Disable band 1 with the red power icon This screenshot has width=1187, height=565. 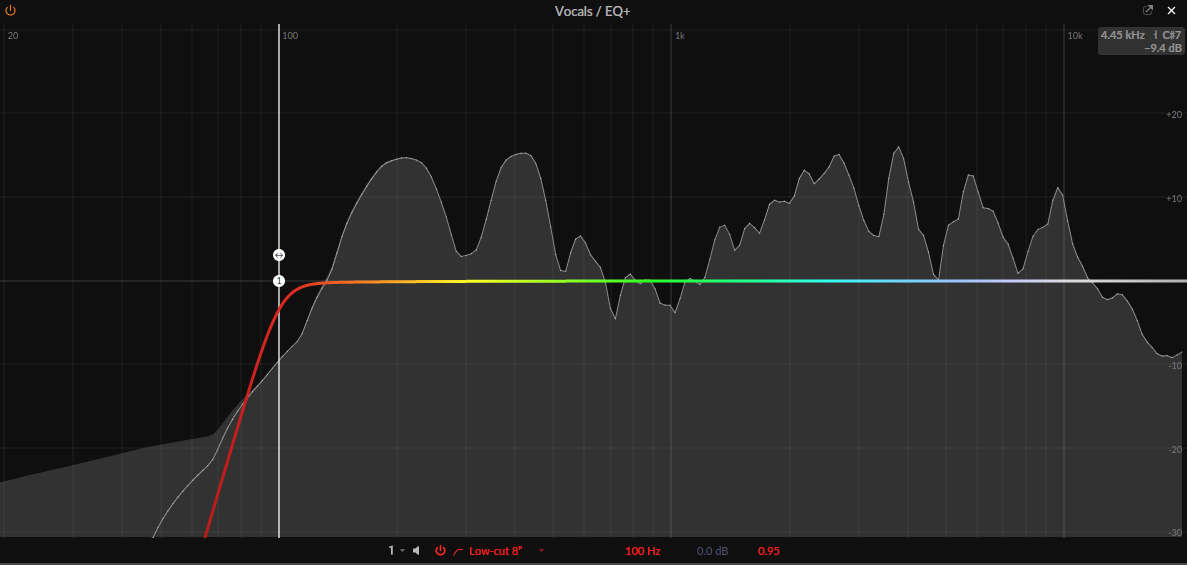pos(441,551)
